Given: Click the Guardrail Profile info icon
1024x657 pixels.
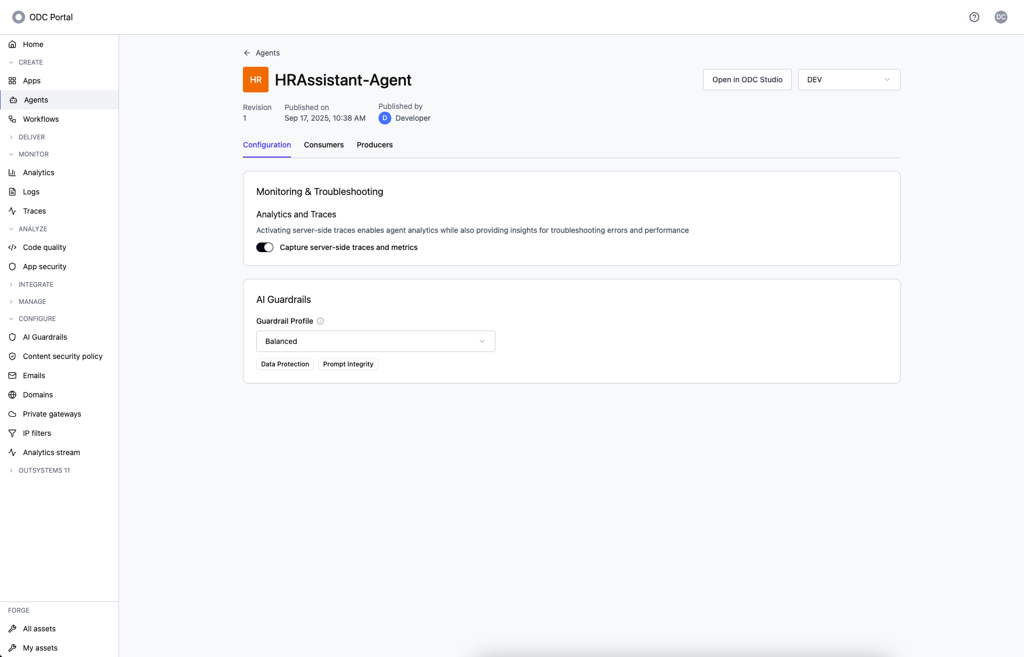Looking at the screenshot, I should pos(320,321).
